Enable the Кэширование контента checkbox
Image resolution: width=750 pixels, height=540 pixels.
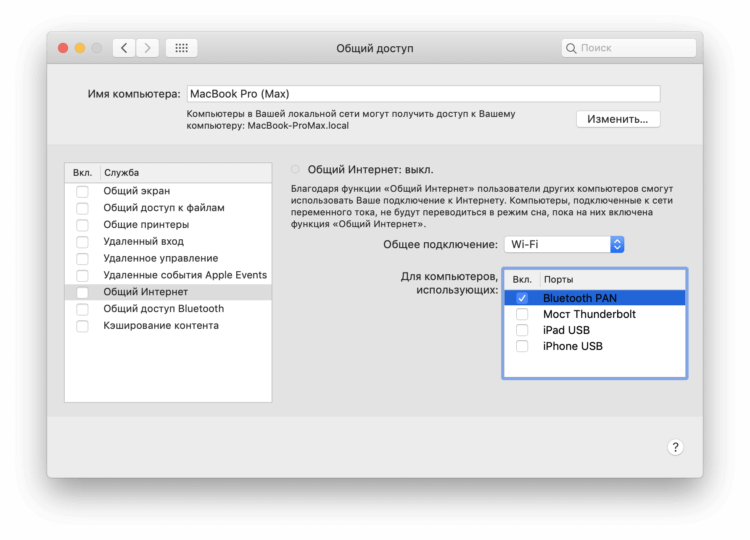82,326
